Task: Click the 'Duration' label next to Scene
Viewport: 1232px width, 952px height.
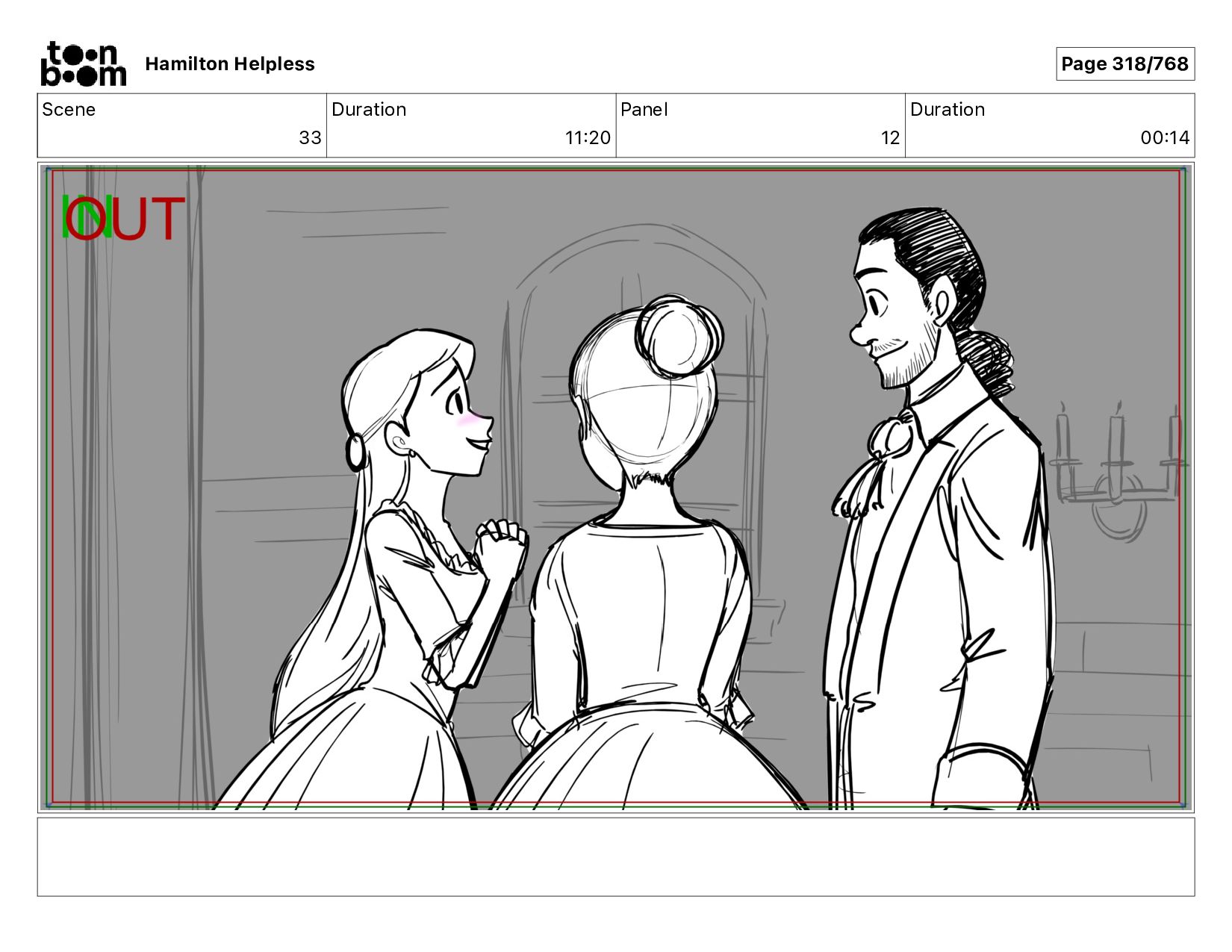Action: (369, 110)
